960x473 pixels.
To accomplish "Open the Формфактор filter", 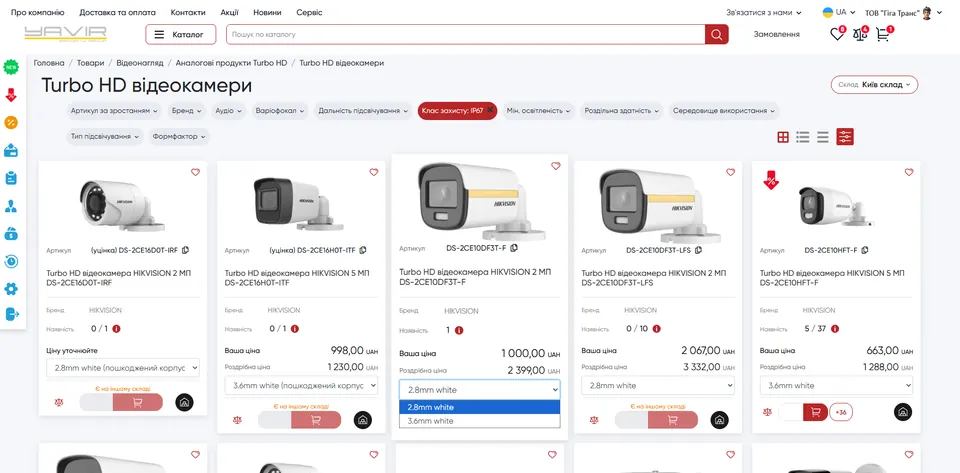I will point(179,136).
